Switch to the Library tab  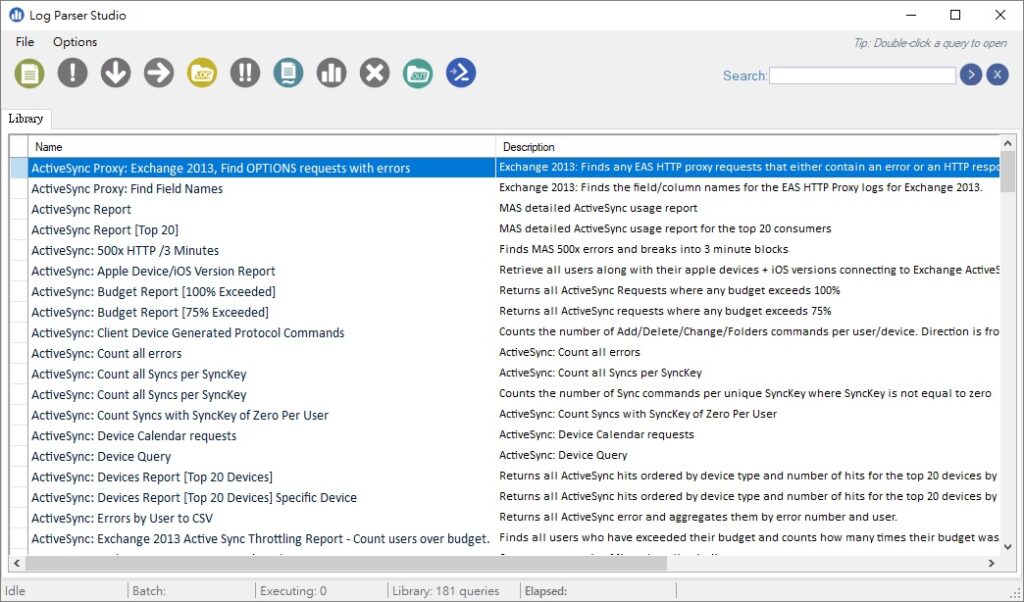coord(26,118)
